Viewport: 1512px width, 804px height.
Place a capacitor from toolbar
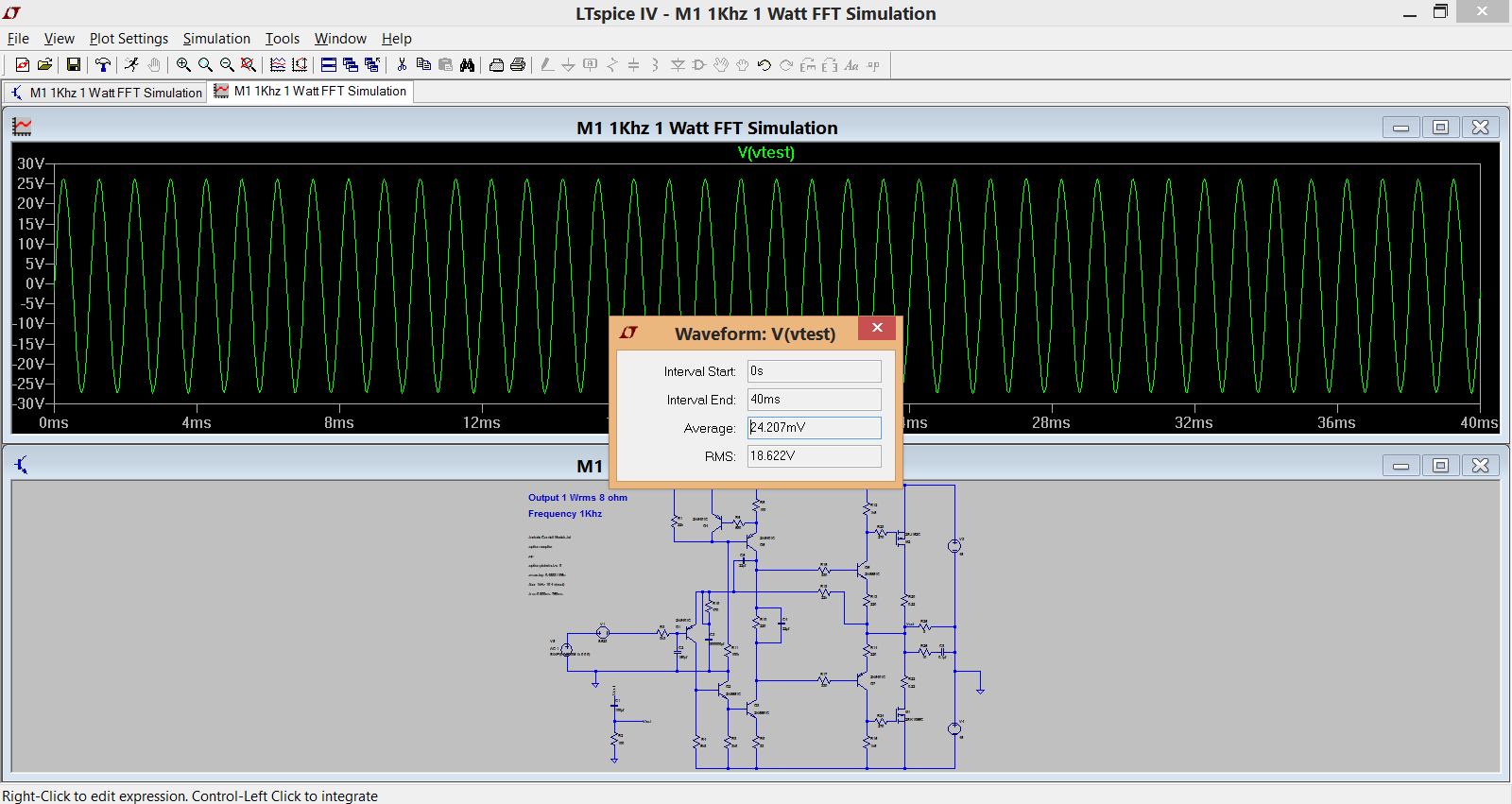coord(633,65)
